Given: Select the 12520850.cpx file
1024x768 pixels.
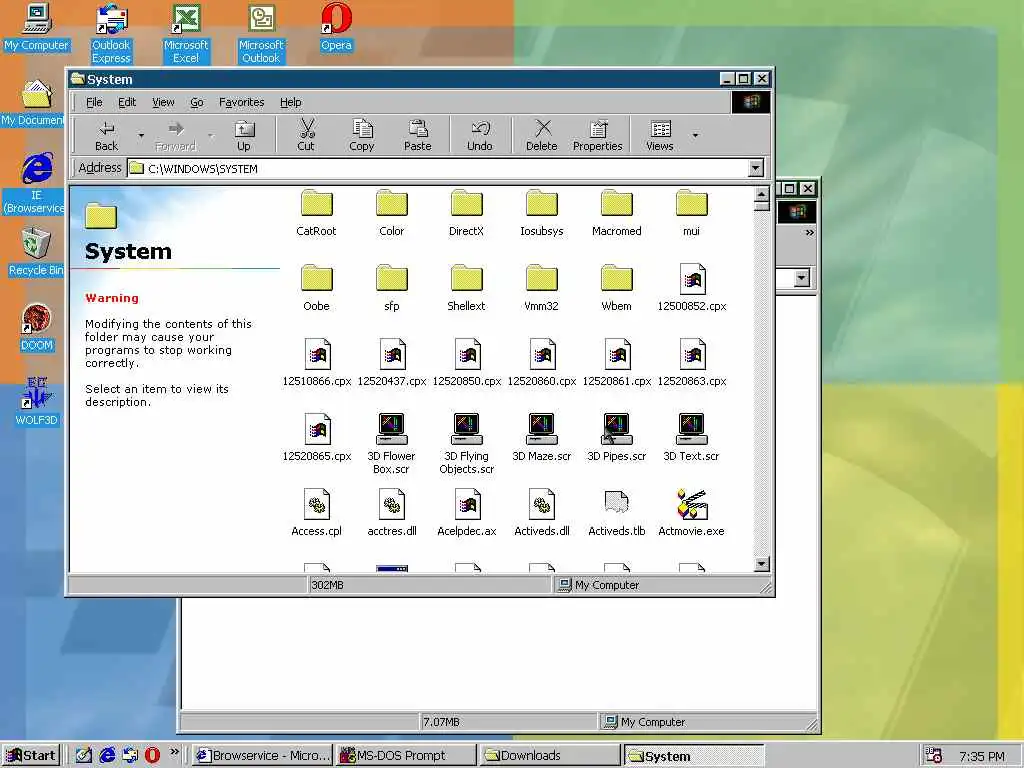Looking at the screenshot, I should click(x=467, y=363).
